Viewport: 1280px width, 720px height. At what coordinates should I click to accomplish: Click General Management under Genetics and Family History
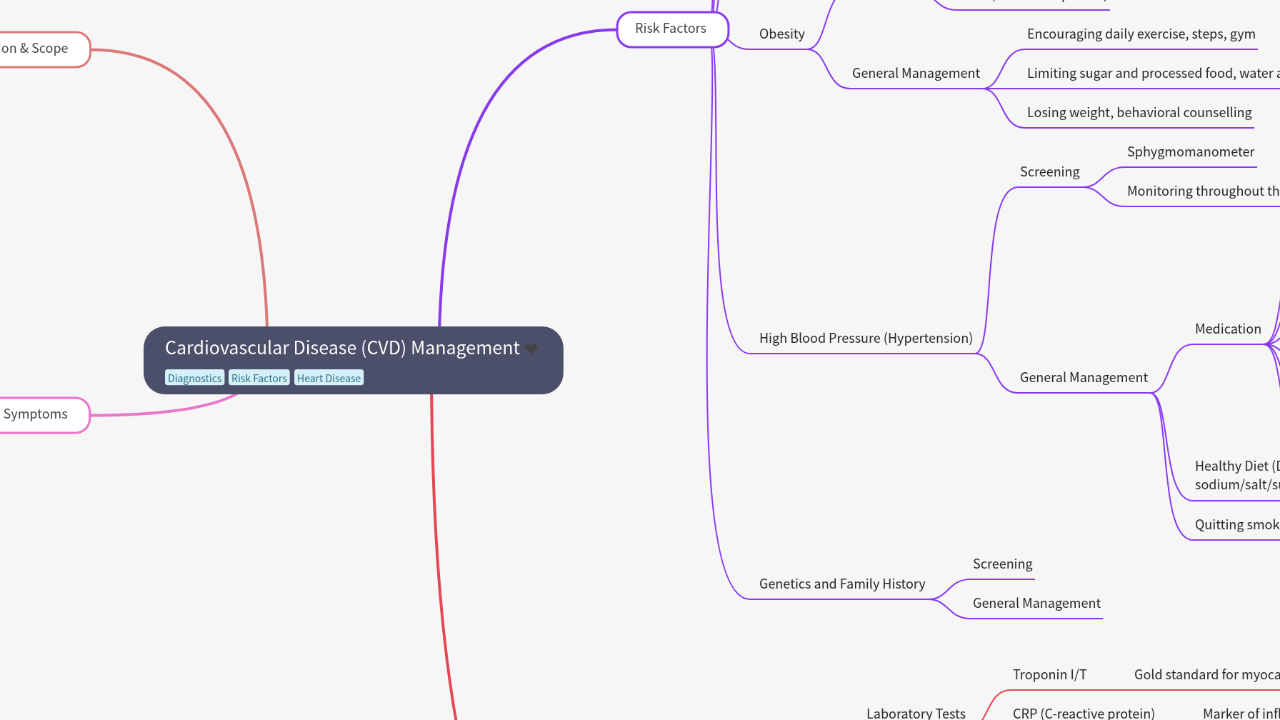tap(1036, 603)
